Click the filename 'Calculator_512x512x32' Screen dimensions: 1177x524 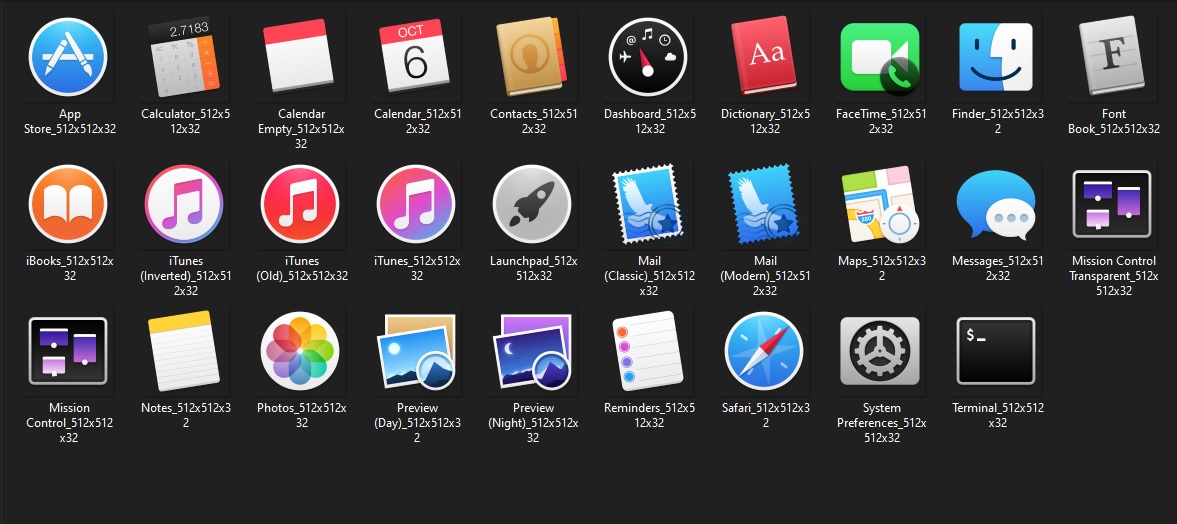pyautogui.click(x=185, y=122)
